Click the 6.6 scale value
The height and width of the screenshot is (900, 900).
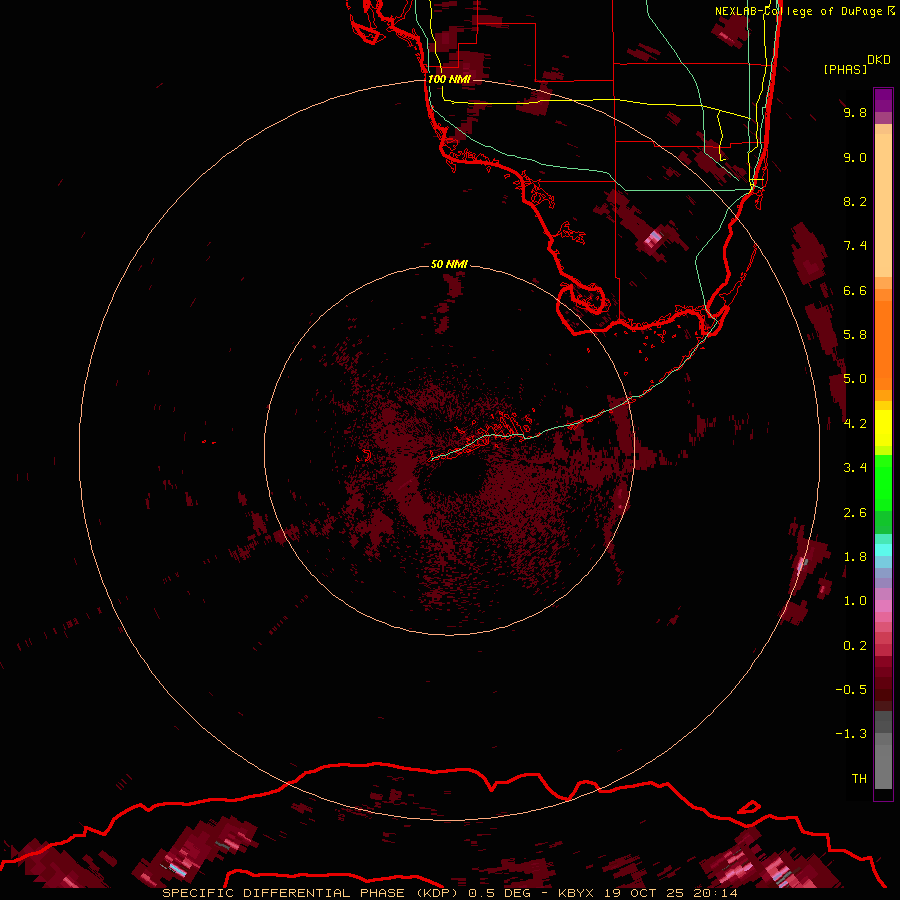tap(855, 290)
